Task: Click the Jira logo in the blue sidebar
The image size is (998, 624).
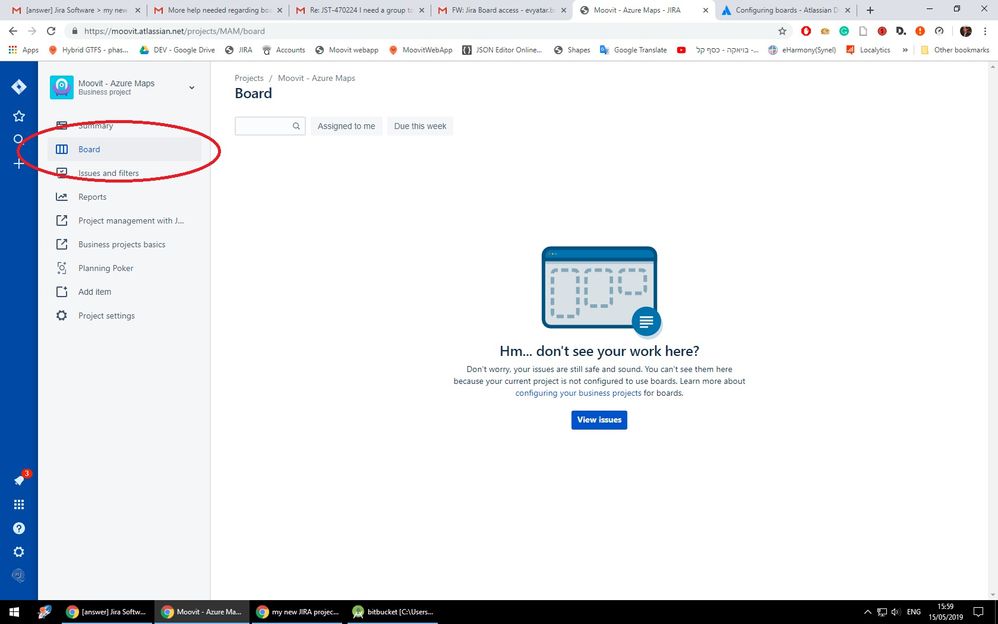Action: click(19, 87)
